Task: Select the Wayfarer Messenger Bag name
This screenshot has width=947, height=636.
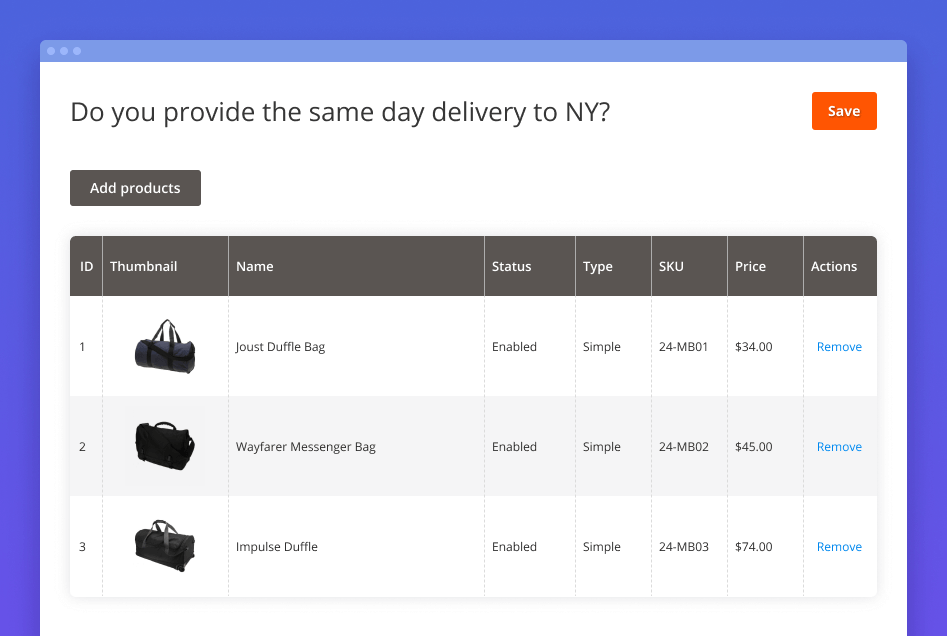Action: [x=305, y=447]
